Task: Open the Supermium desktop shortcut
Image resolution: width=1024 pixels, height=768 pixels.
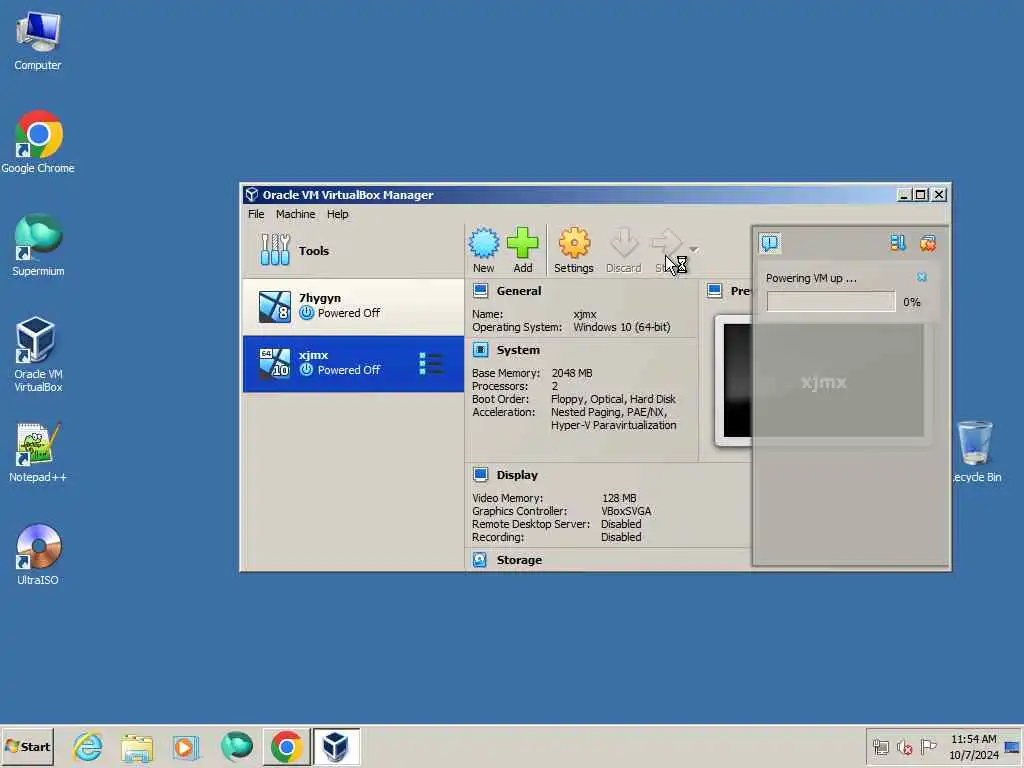Action: pyautogui.click(x=38, y=246)
